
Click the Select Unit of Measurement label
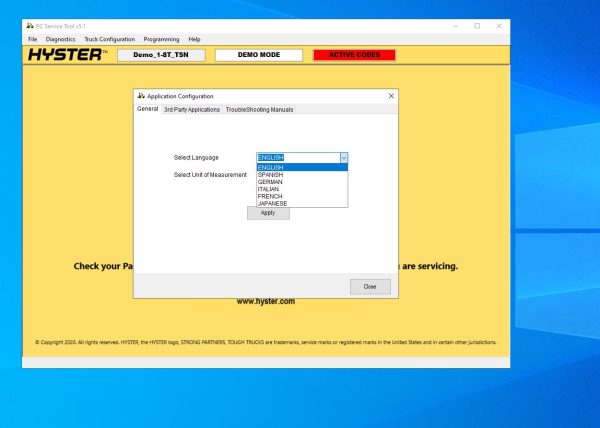click(210, 175)
